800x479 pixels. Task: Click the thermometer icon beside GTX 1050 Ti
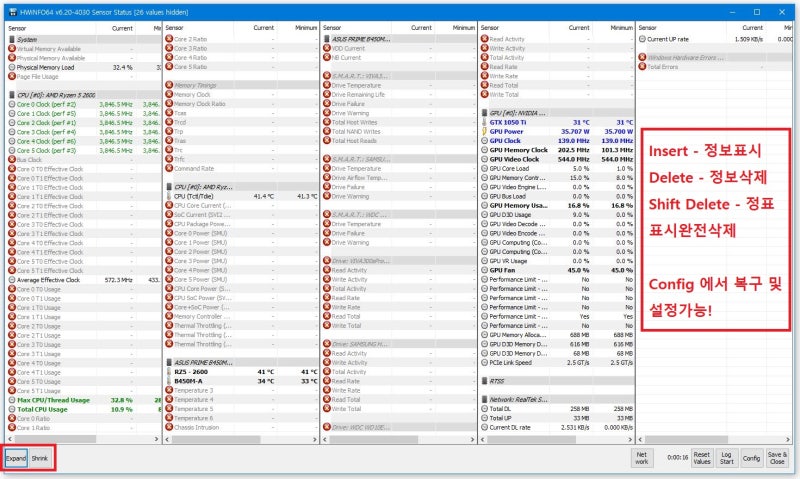click(x=484, y=122)
